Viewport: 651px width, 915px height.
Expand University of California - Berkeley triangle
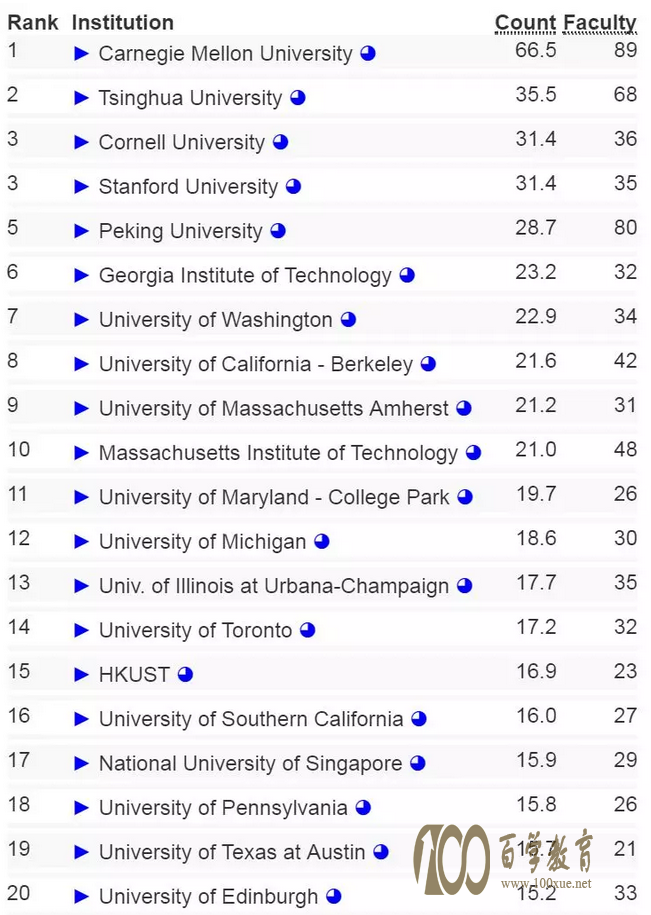pos(82,364)
